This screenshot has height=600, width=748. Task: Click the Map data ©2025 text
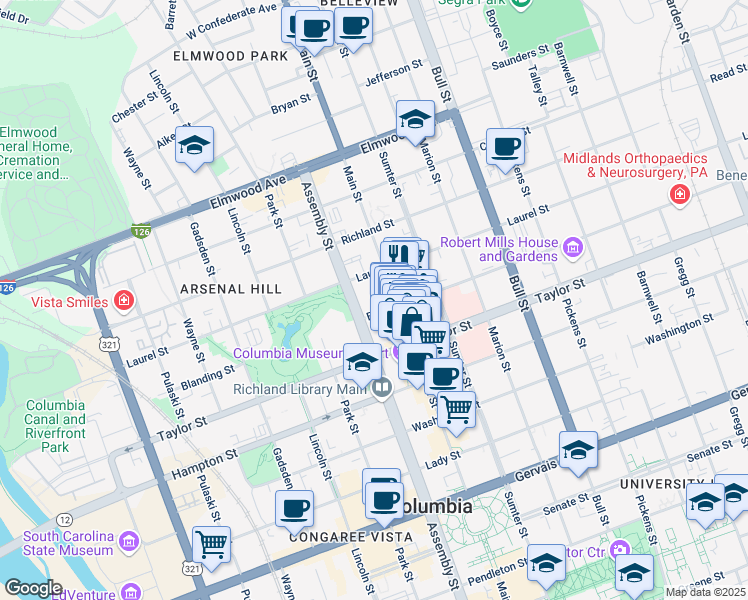pos(706,592)
